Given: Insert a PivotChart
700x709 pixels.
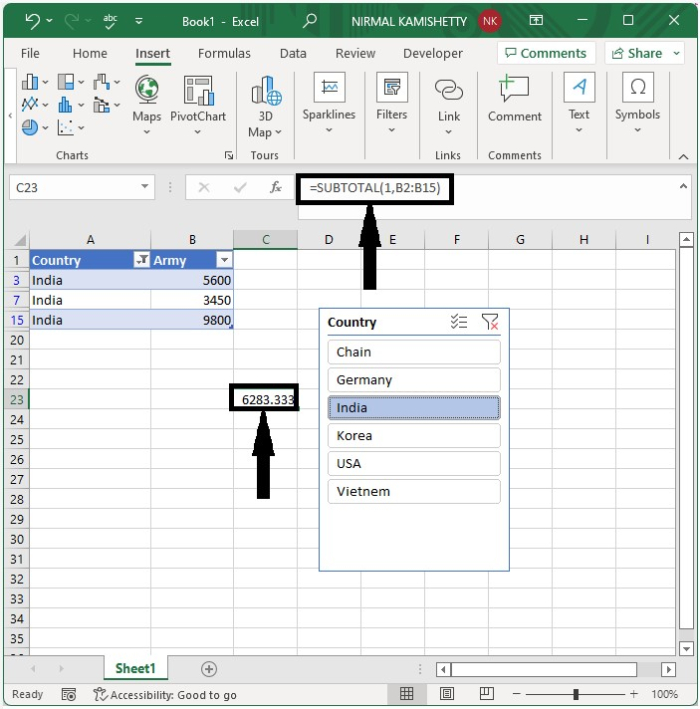Looking at the screenshot, I should pos(198,105).
